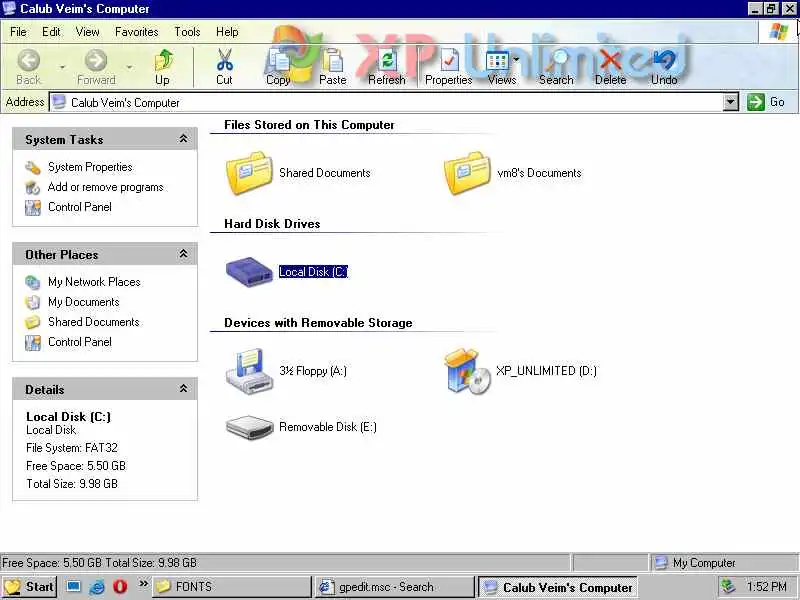This screenshot has width=800, height=600.
Task: Click 'Free Space: 5.50 GB' in Details panel
Action: [76, 466]
